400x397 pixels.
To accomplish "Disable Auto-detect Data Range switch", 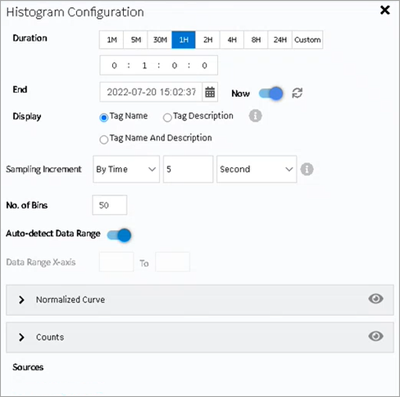I will coord(119,235).
